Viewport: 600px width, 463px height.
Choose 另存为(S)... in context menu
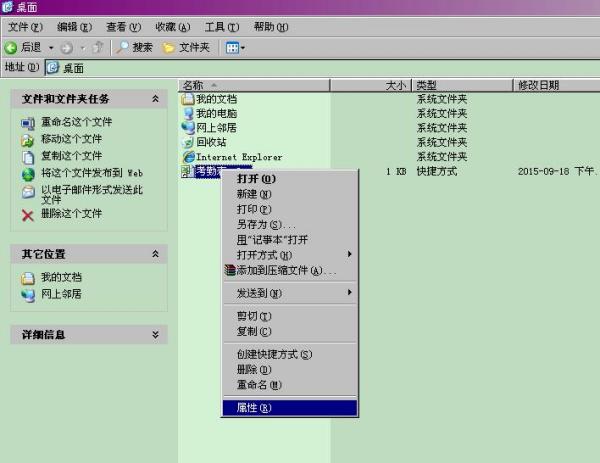pyautogui.click(x=290, y=225)
